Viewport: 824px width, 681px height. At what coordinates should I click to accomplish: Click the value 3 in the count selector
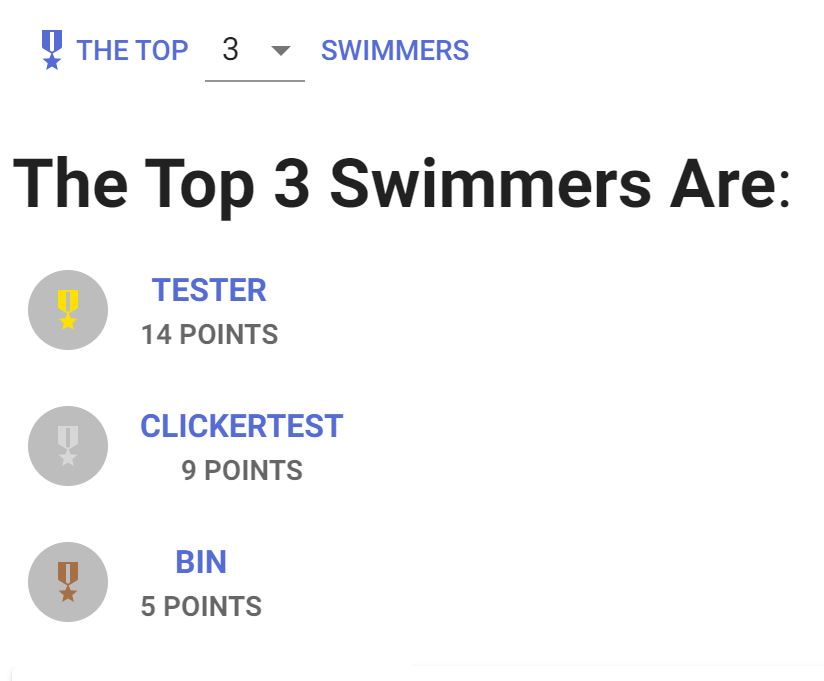(x=231, y=50)
